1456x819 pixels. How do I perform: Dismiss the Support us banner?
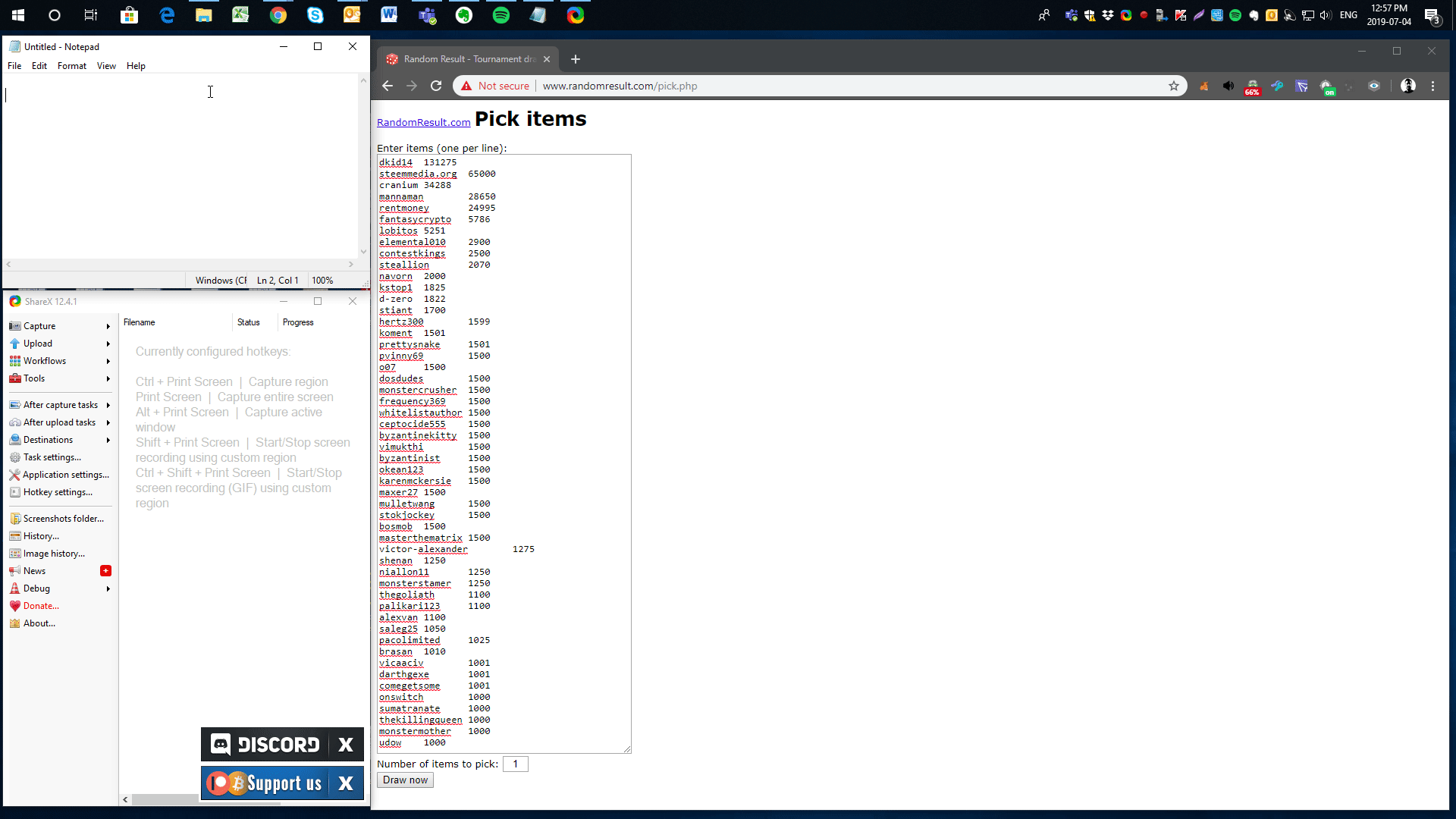pos(346,783)
